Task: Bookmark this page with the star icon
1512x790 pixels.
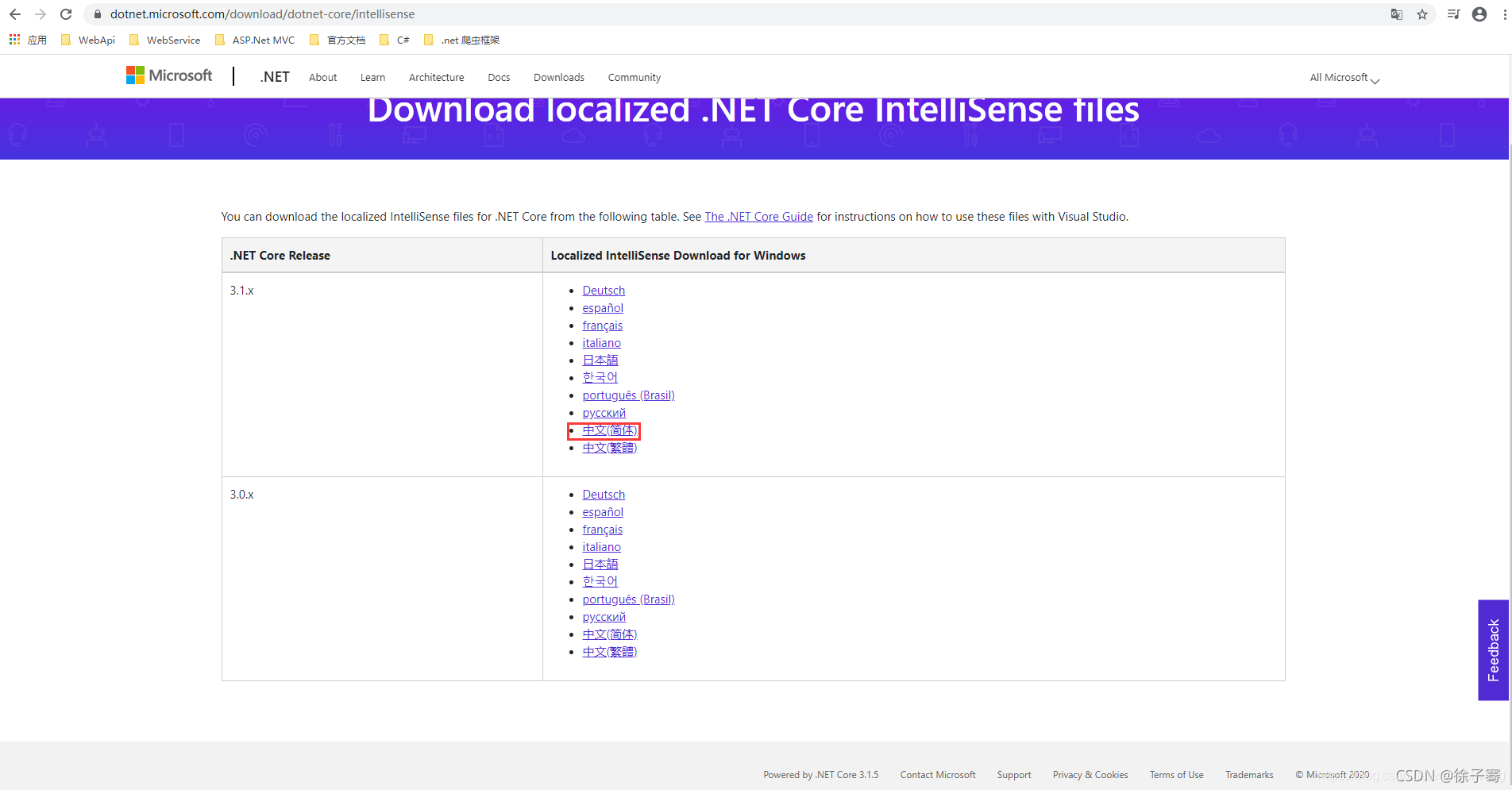Action: click(1422, 14)
